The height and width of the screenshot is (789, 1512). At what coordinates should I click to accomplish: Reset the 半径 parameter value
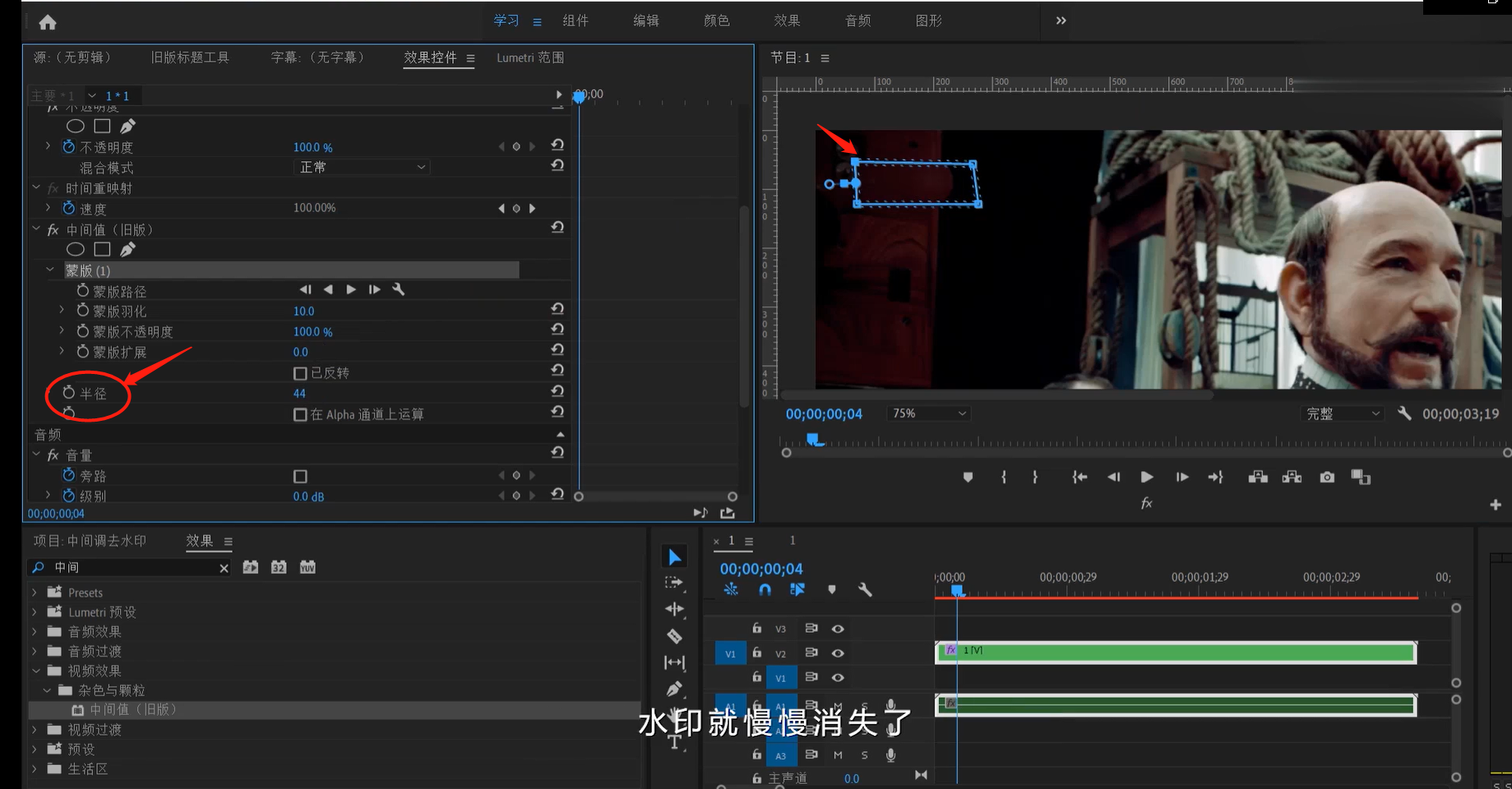557,391
